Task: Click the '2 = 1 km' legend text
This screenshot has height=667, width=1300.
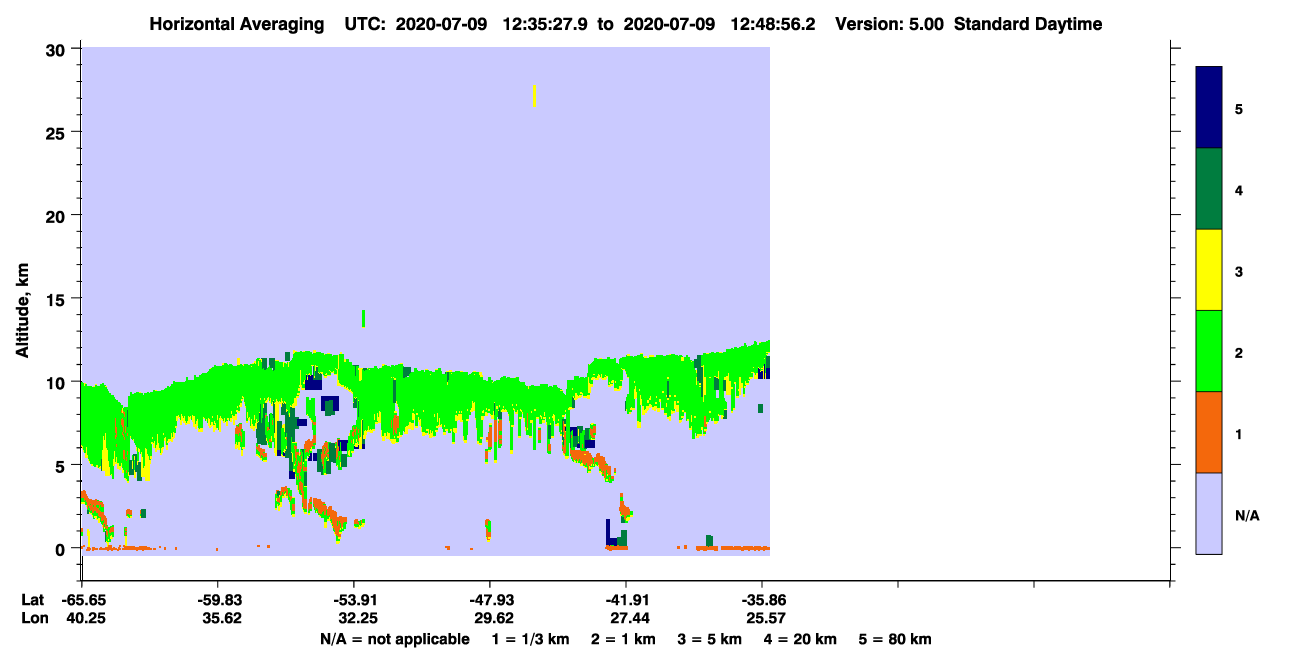Action: click(624, 639)
